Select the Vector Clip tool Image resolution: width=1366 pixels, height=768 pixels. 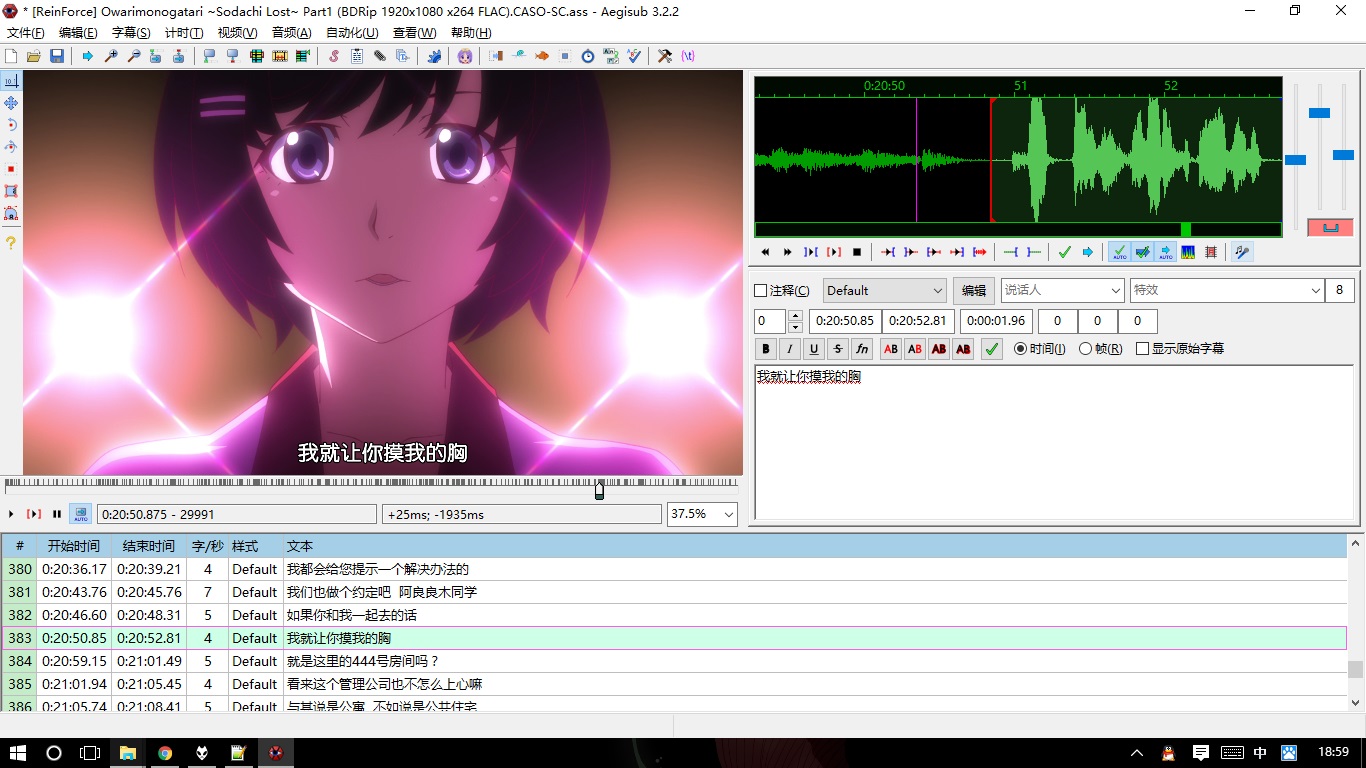pos(11,213)
